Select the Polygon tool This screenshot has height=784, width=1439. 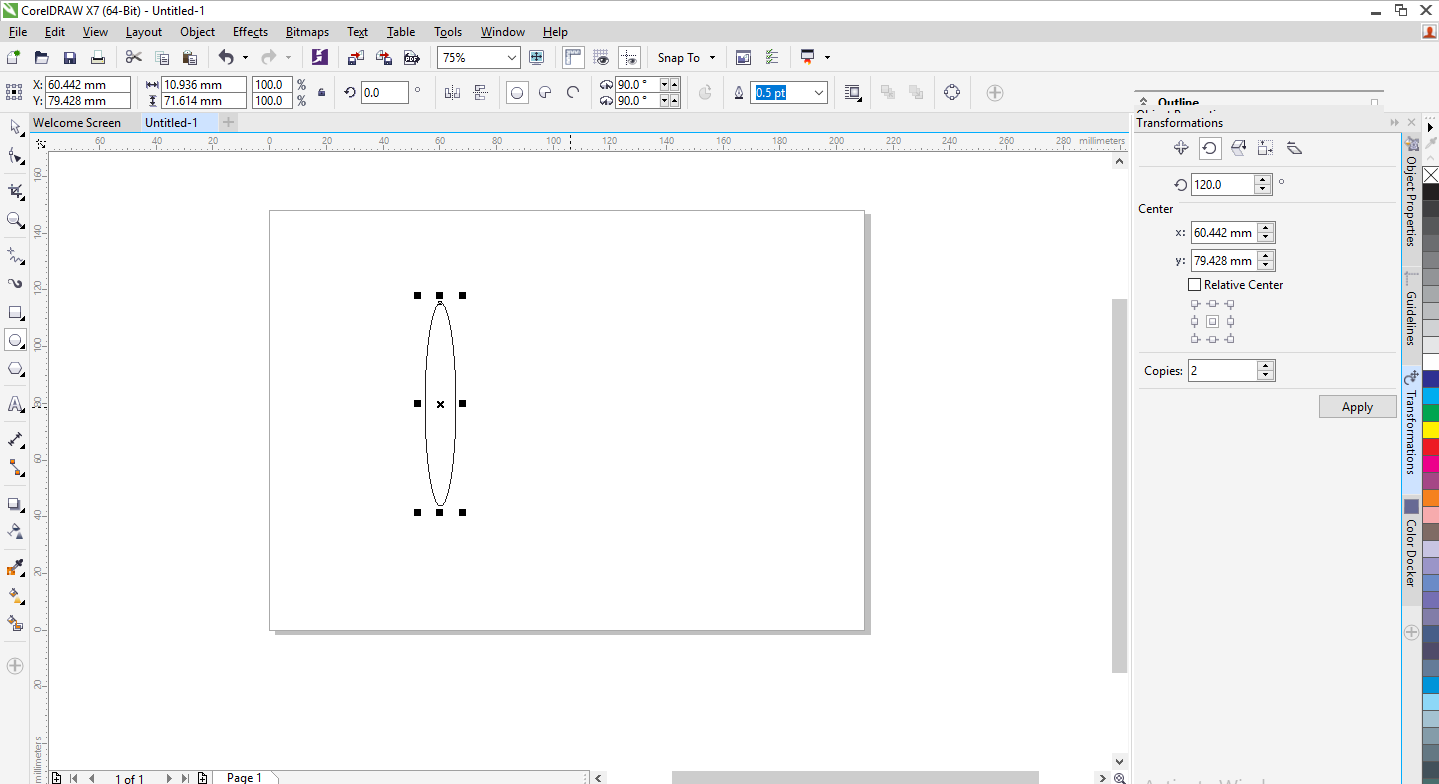[15, 369]
